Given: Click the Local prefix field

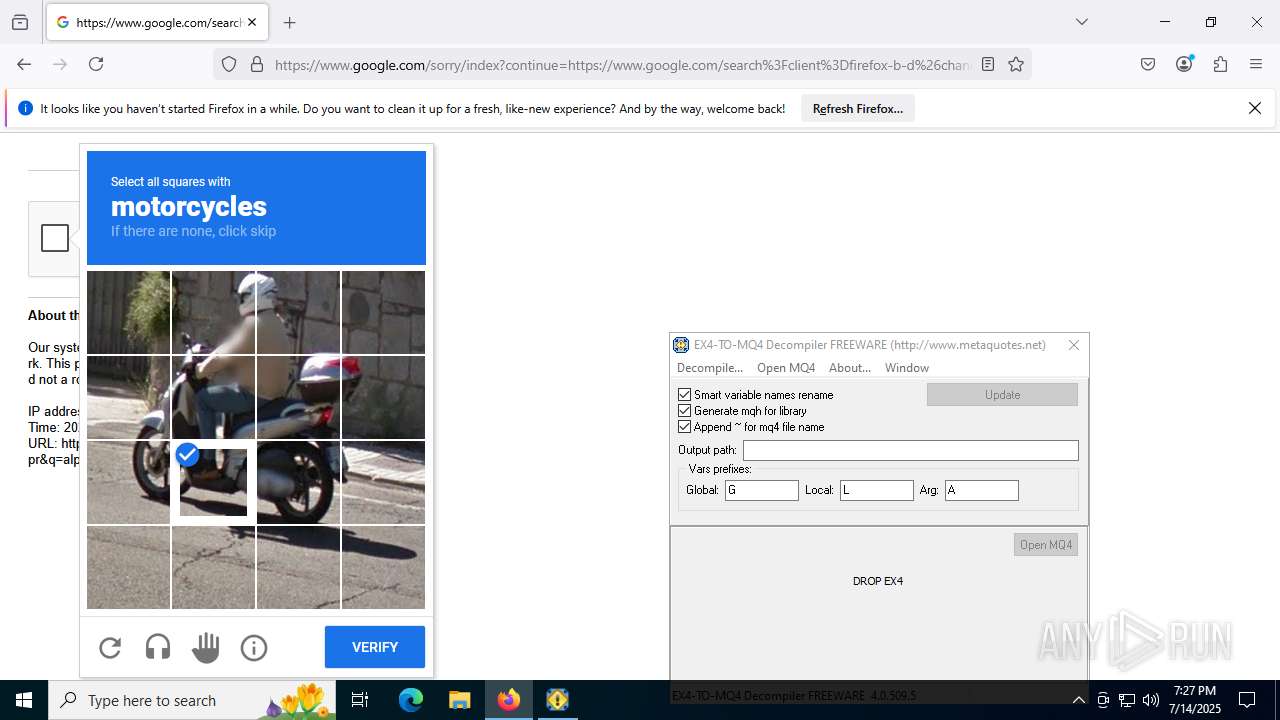Looking at the screenshot, I should coord(877,490).
